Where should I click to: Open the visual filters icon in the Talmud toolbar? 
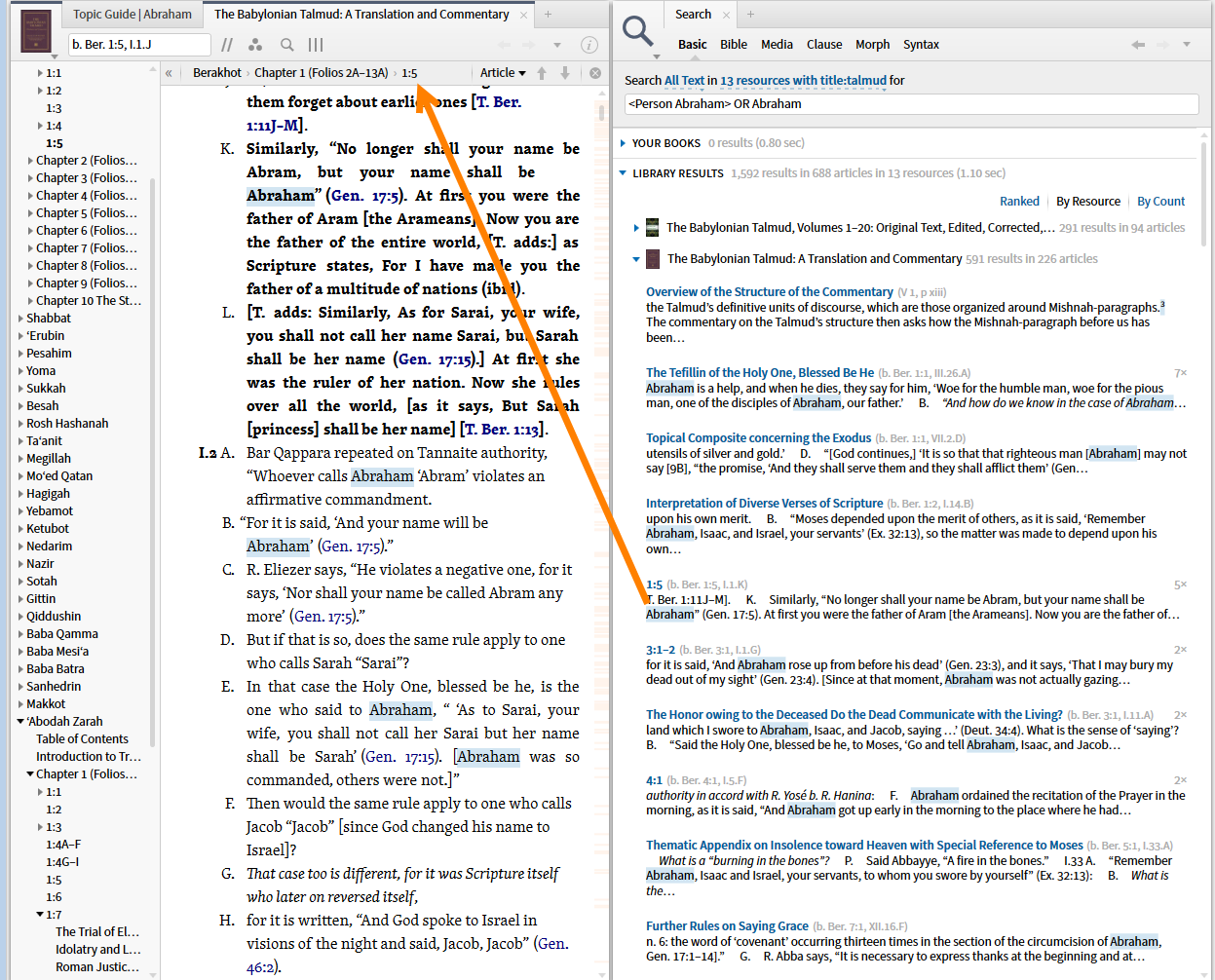point(255,45)
